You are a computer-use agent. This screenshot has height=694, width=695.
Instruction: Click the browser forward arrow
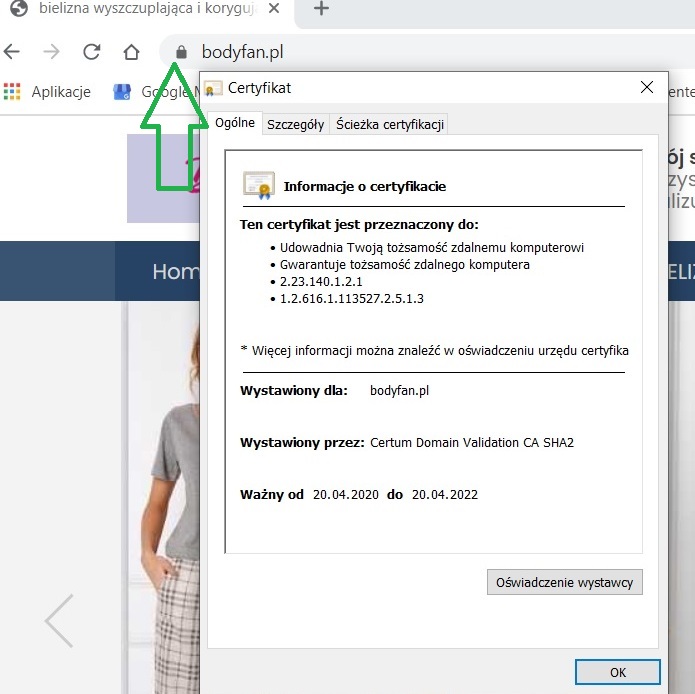pyautogui.click(x=51, y=52)
